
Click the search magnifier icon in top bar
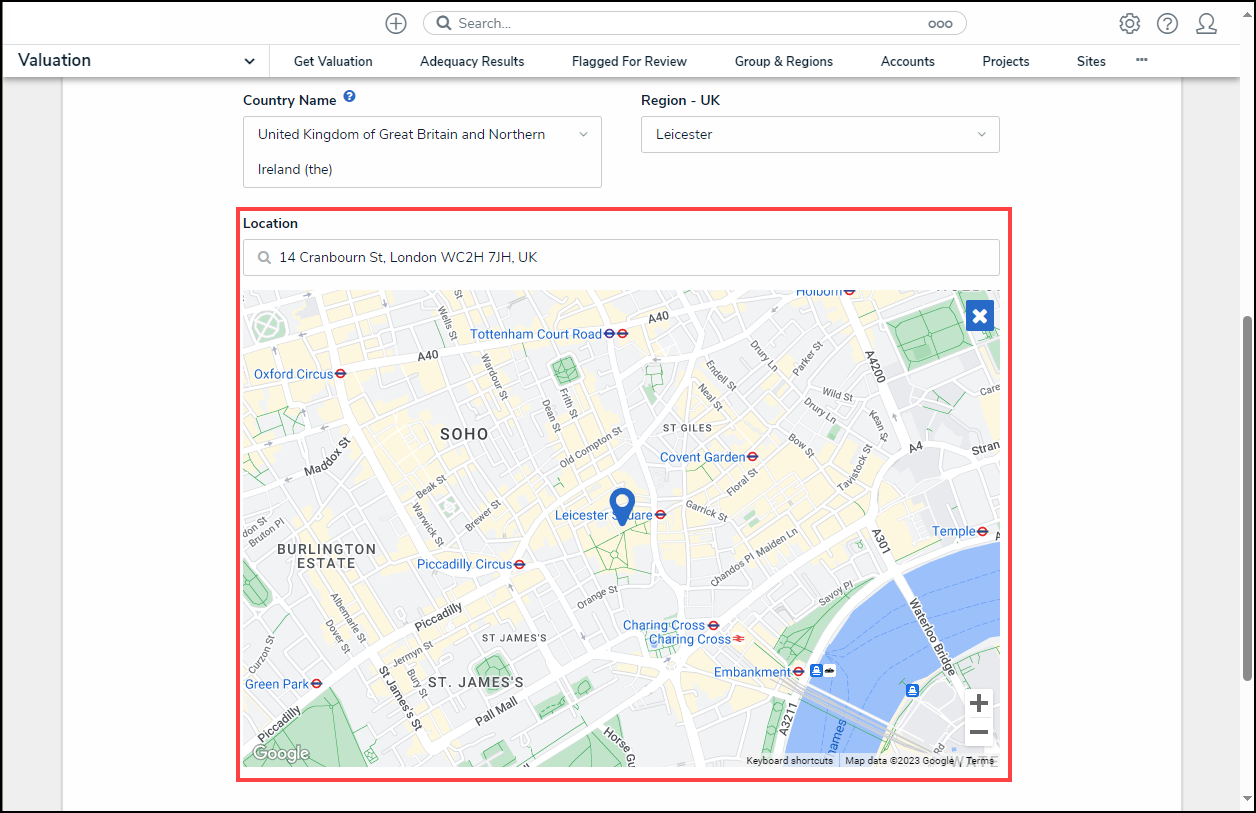click(x=445, y=23)
